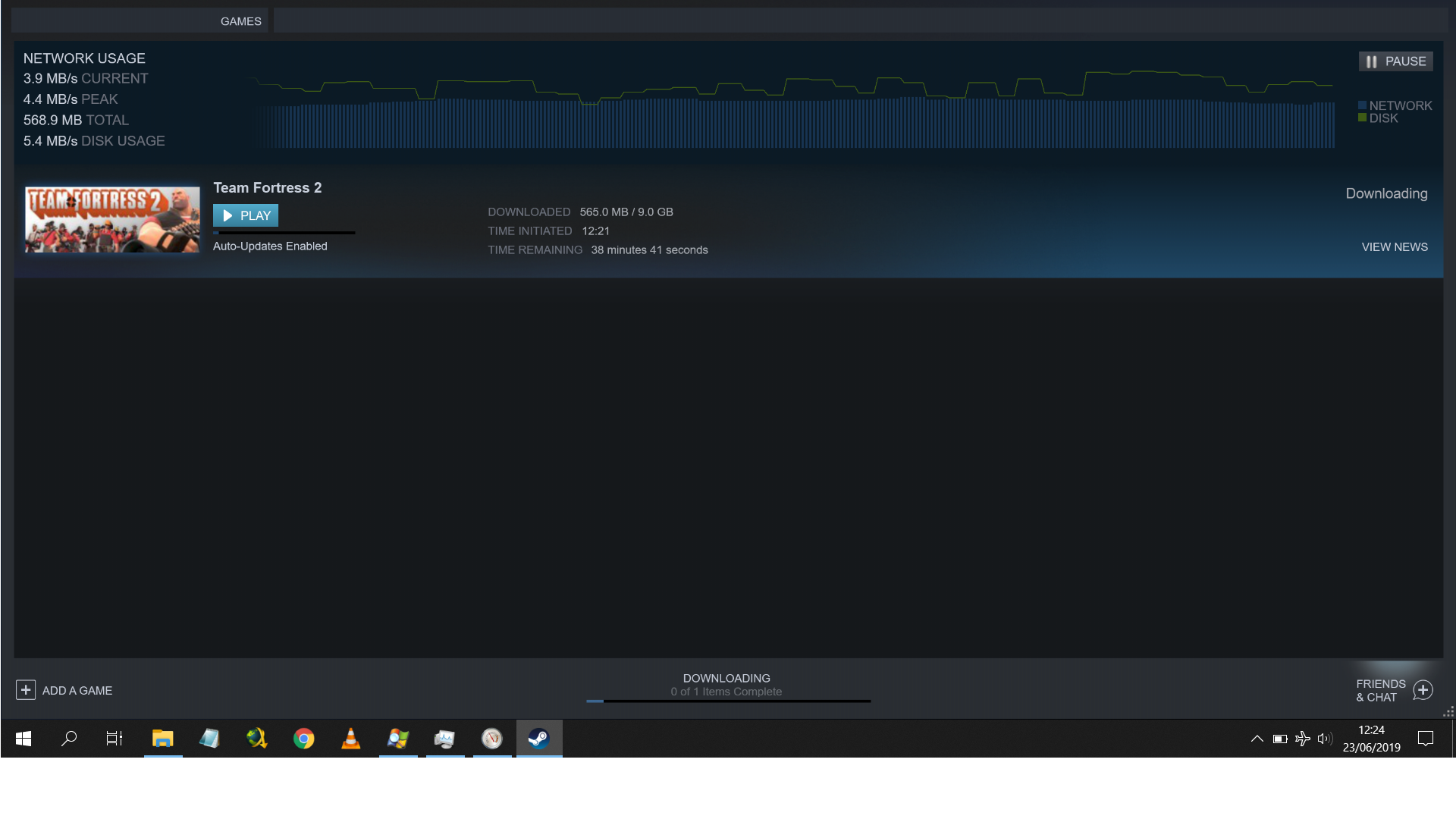Click the window resize grip corner
The width and height of the screenshot is (1456, 819).
pyautogui.click(x=1448, y=711)
